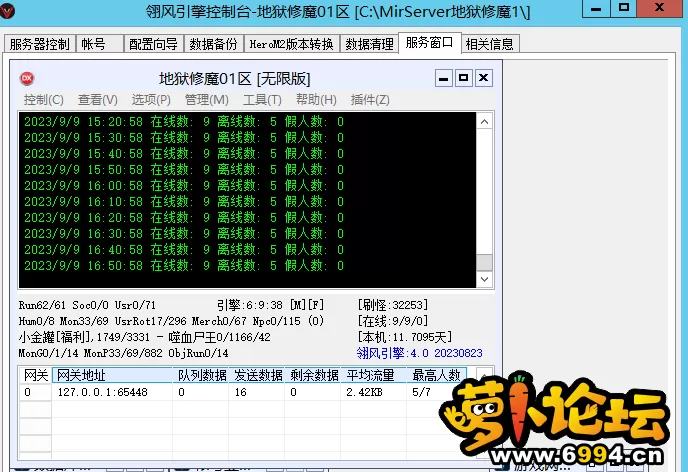Click the red DX icon of inner window
Screen dimensions: 688x472
(27, 79)
